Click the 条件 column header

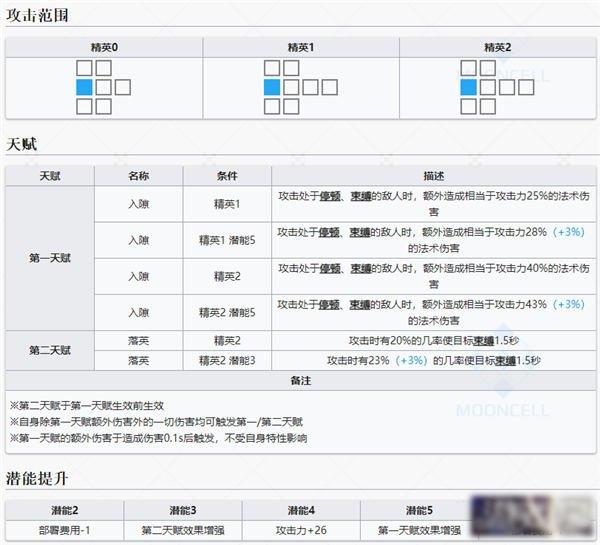coord(227,176)
